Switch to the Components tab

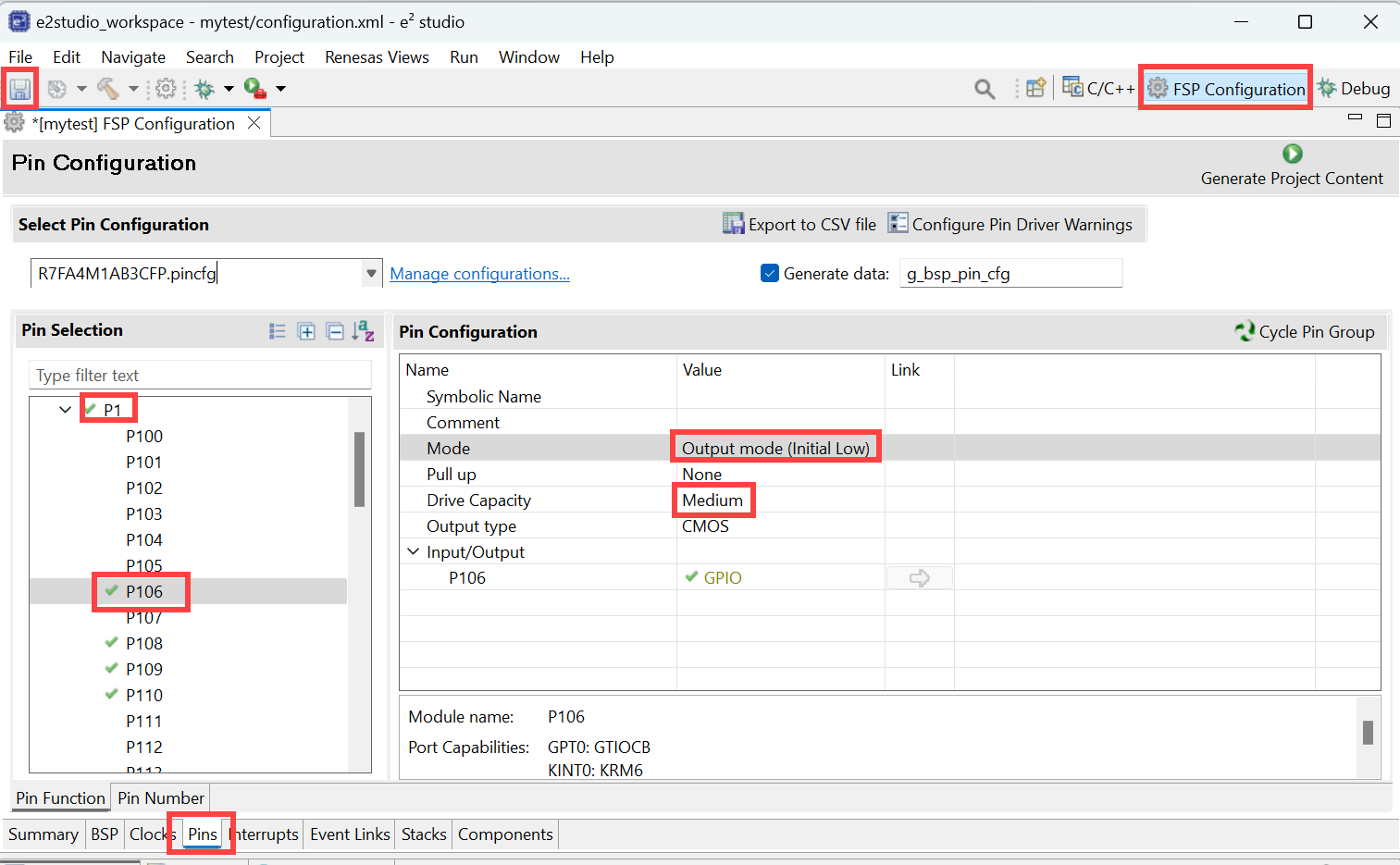[x=505, y=834]
